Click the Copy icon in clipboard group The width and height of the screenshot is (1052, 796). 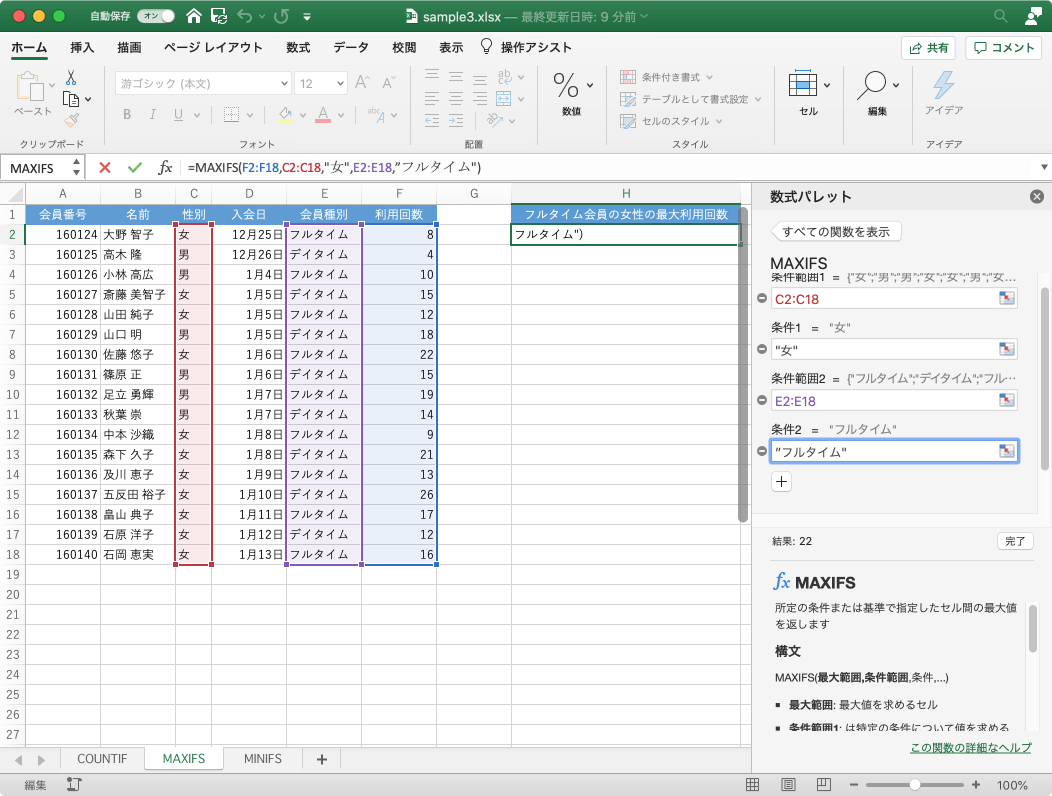point(71,99)
